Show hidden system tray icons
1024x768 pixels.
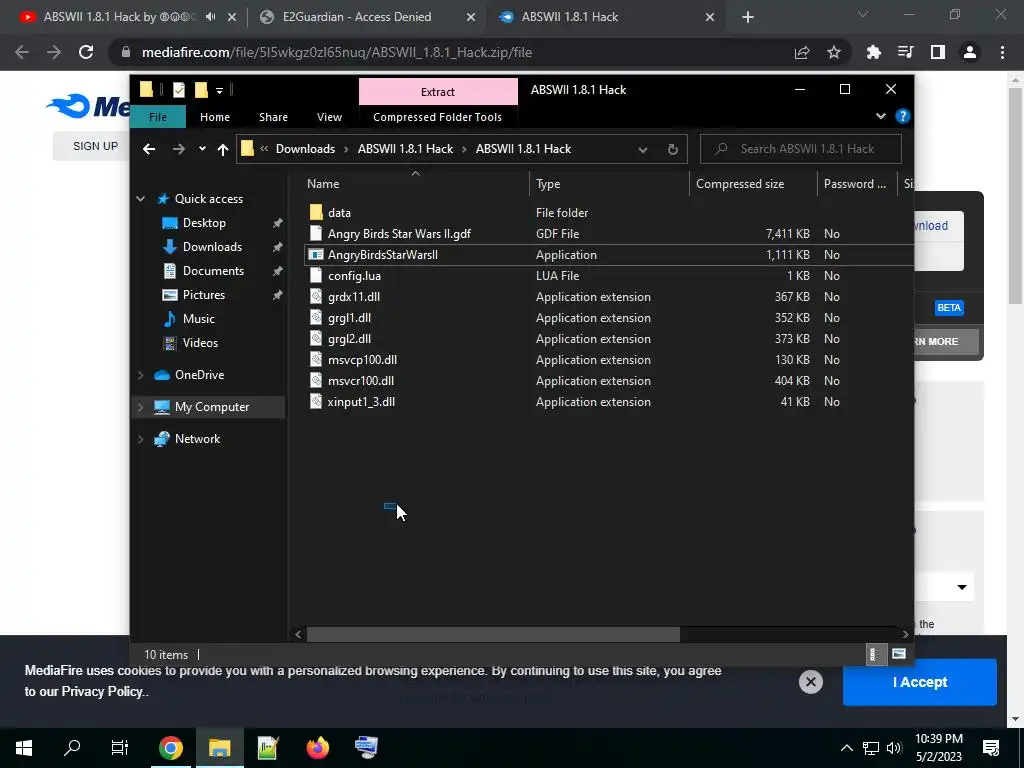pyautogui.click(x=846, y=748)
